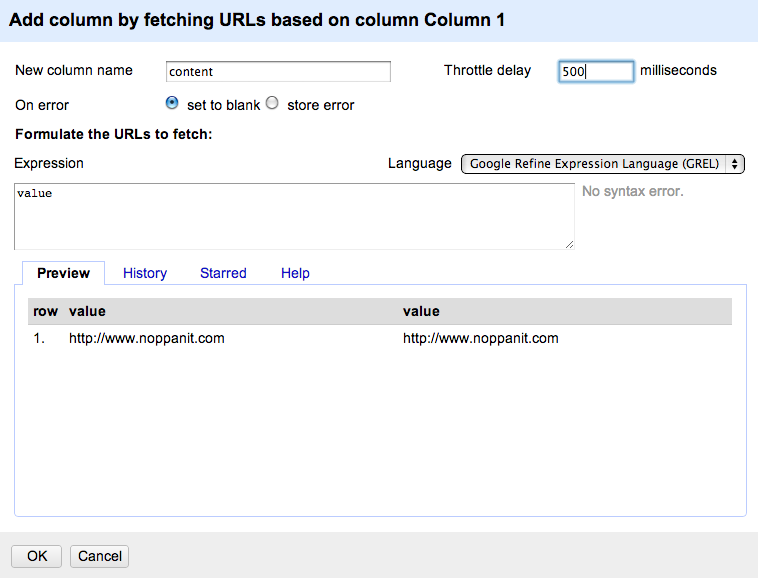Click the up-down arrows of the Language selector

(734, 164)
